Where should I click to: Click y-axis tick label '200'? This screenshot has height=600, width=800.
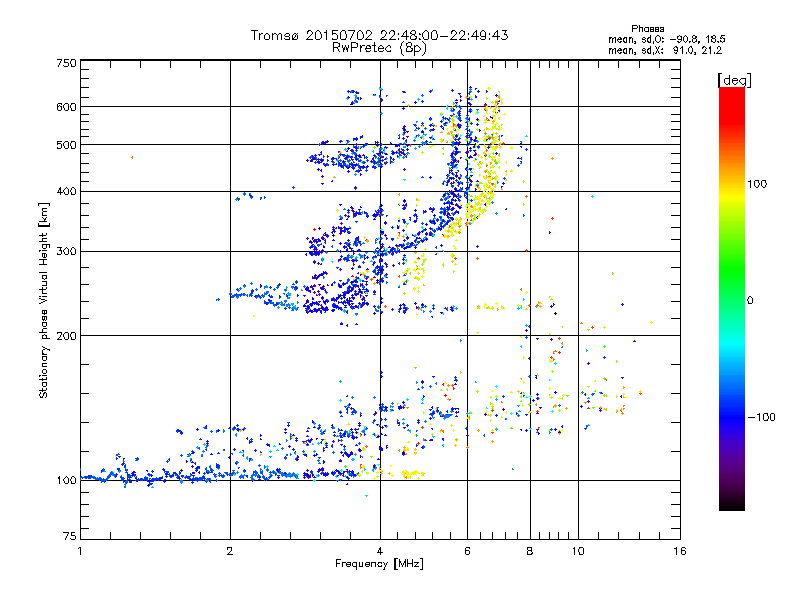(66, 336)
